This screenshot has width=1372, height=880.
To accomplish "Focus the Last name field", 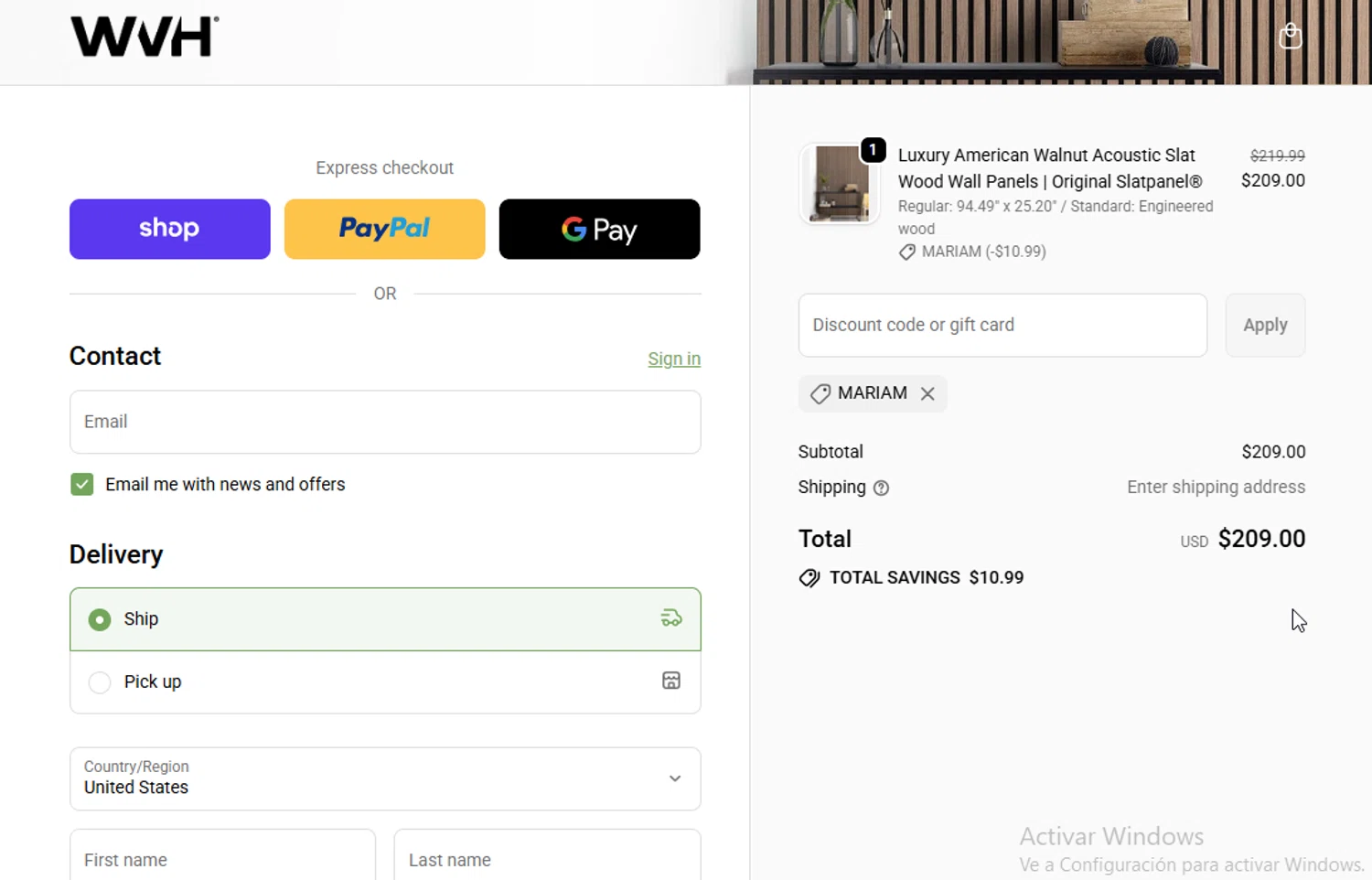I will pyautogui.click(x=547, y=855).
